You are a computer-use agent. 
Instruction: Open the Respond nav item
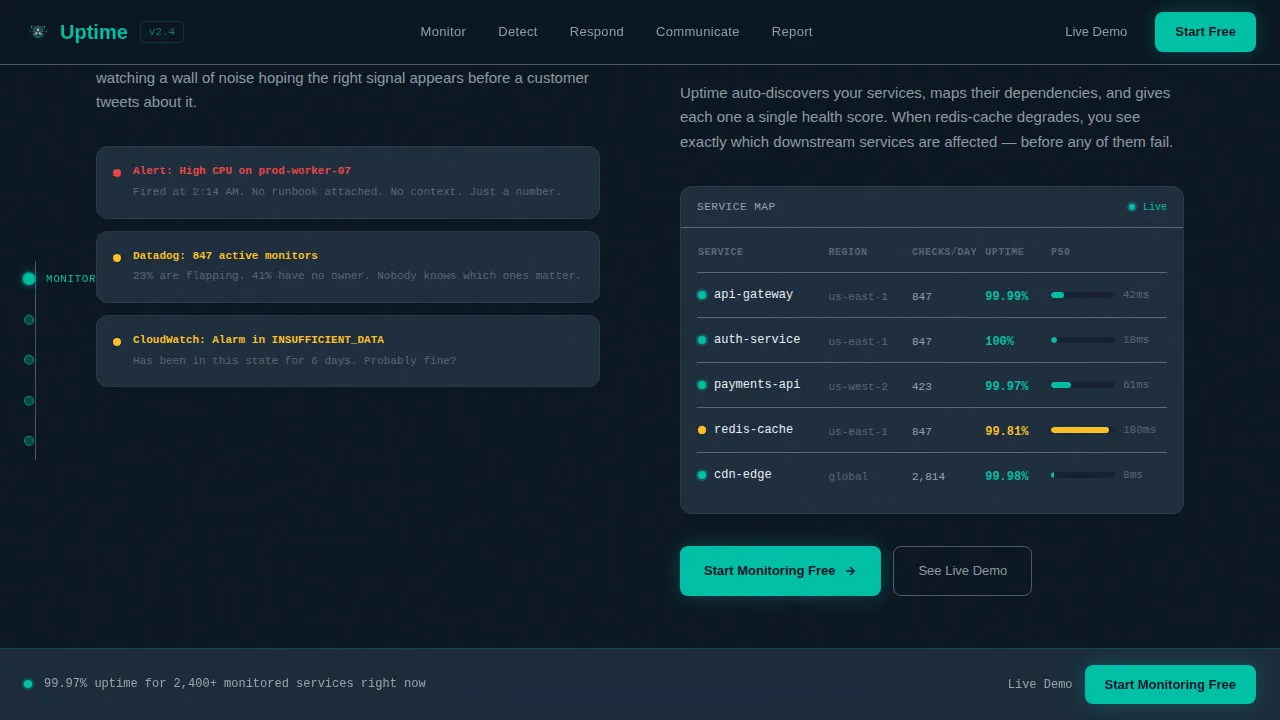click(597, 32)
